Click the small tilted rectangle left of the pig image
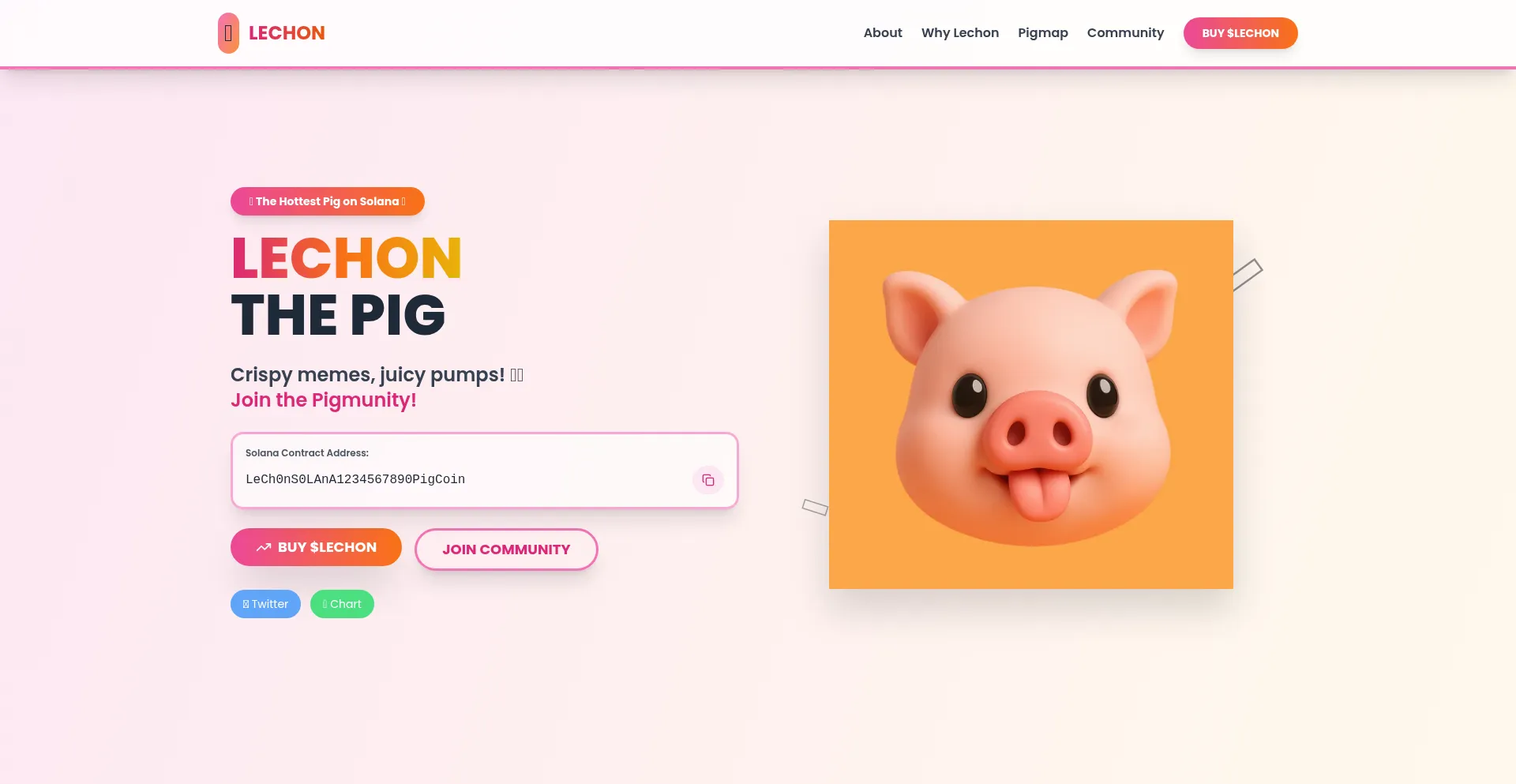 click(x=815, y=507)
